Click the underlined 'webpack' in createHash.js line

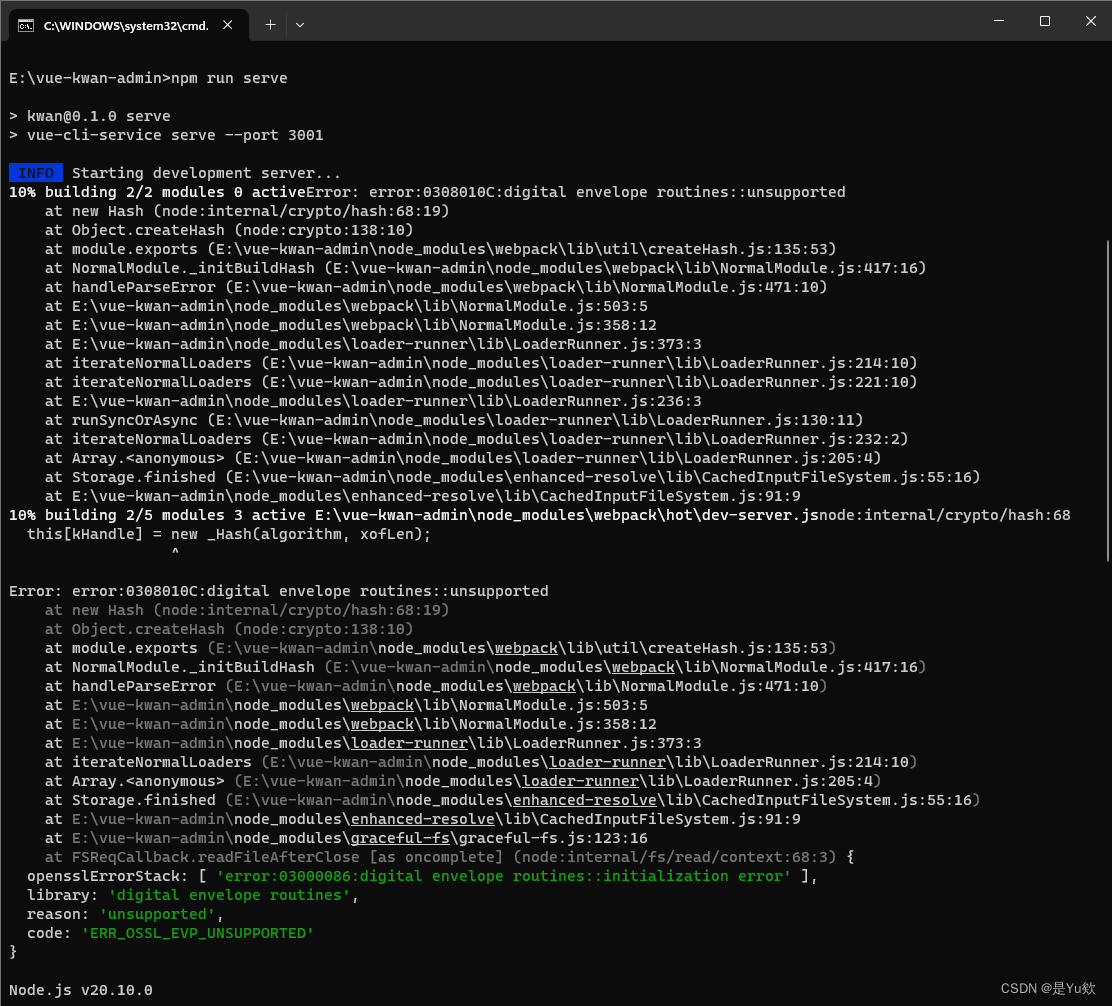[x=526, y=648]
